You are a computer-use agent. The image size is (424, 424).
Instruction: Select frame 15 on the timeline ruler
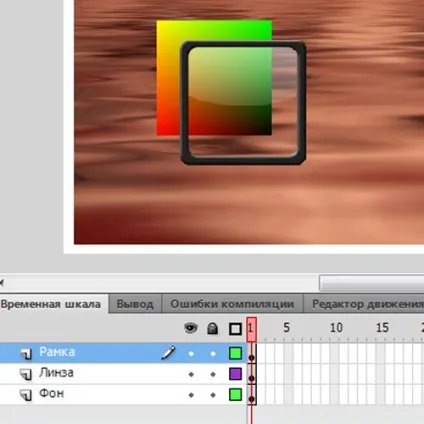(x=382, y=328)
